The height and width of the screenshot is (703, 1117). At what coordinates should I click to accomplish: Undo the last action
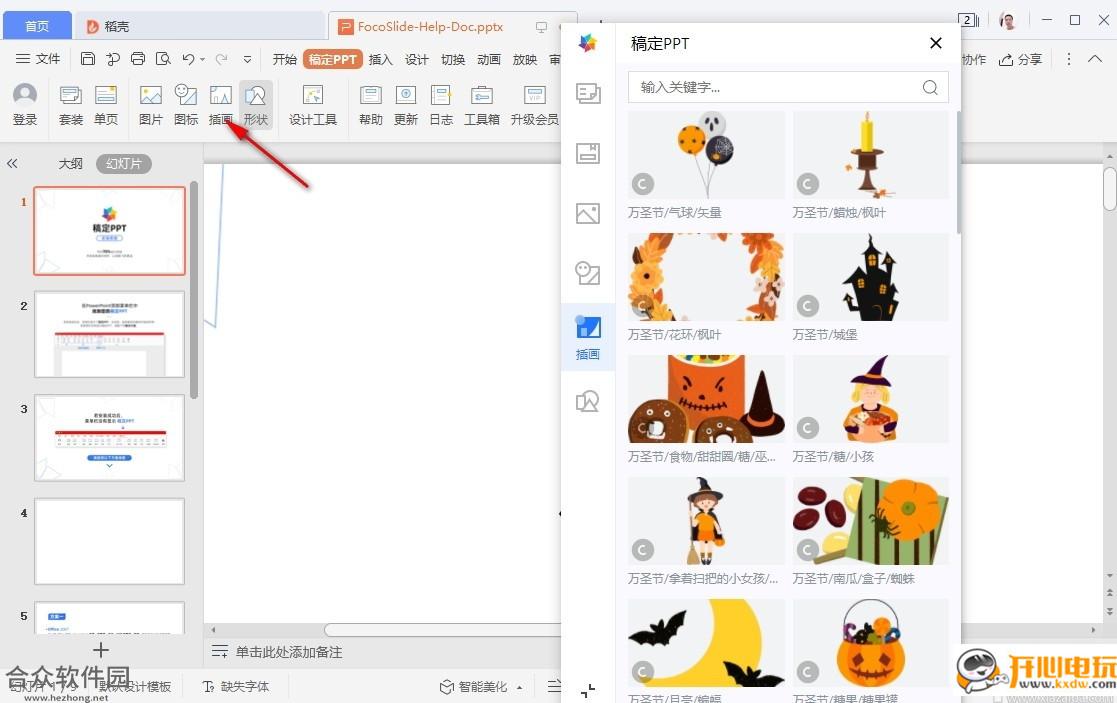(188, 59)
